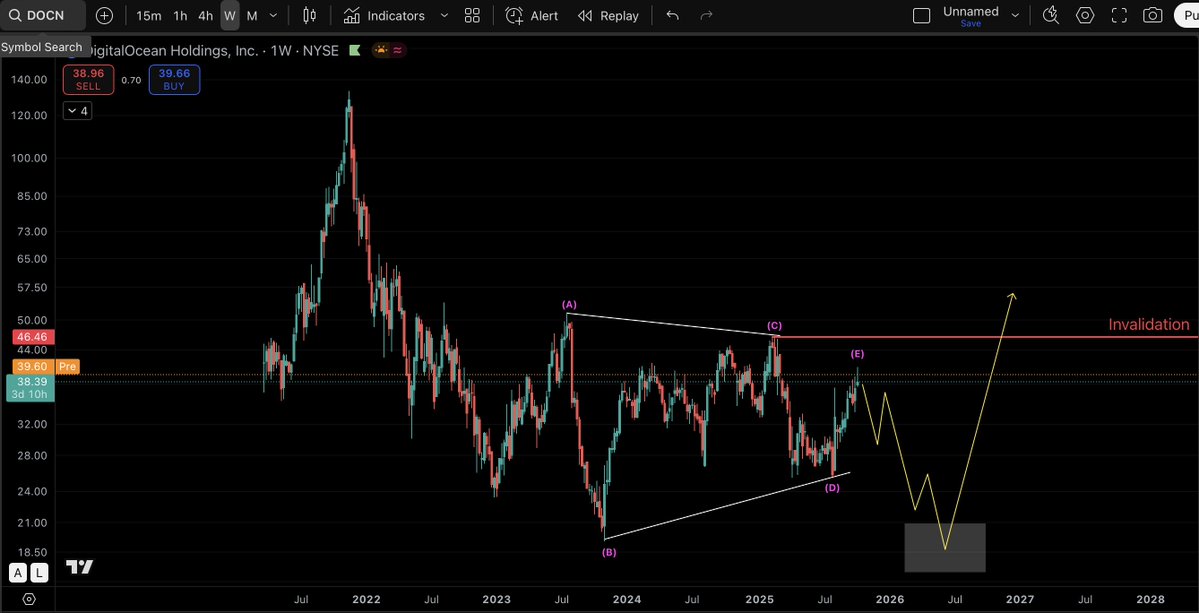This screenshot has width=1199, height=613.
Task: Switch to the 1h timeframe
Action: pos(180,15)
